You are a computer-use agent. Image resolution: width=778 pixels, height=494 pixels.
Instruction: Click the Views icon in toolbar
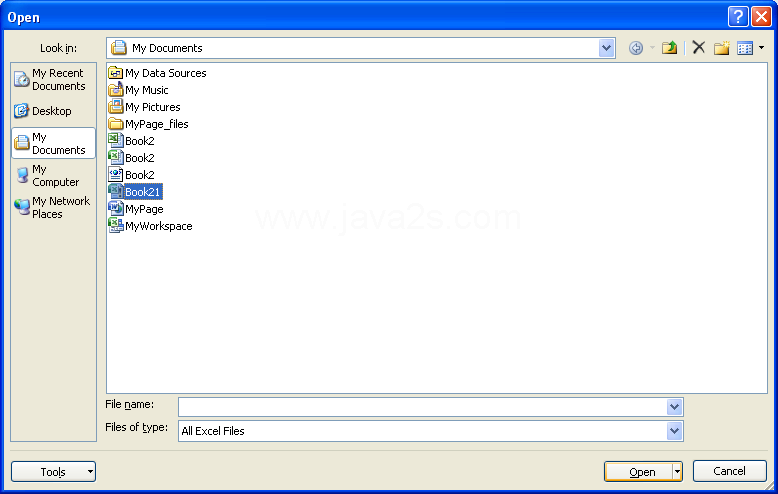(x=745, y=48)
